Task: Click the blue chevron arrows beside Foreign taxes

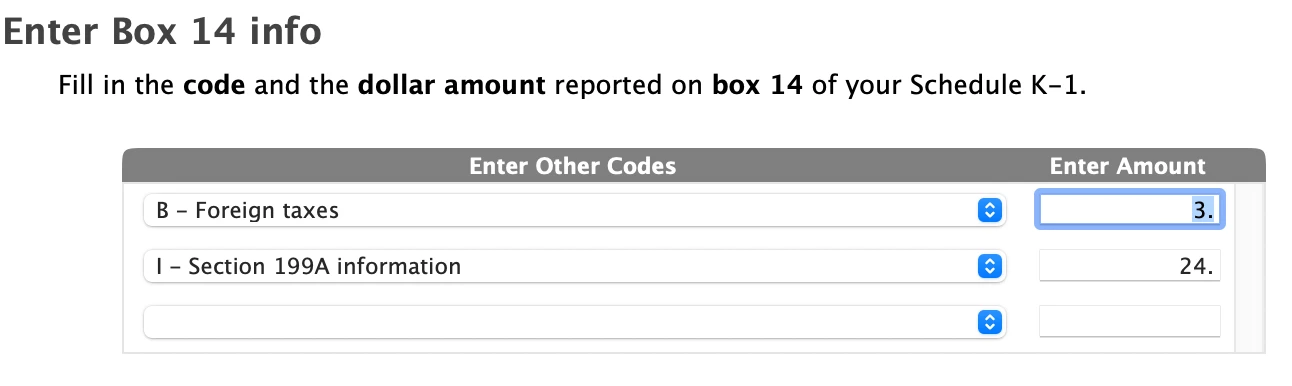Action: (x=987, y=211)
